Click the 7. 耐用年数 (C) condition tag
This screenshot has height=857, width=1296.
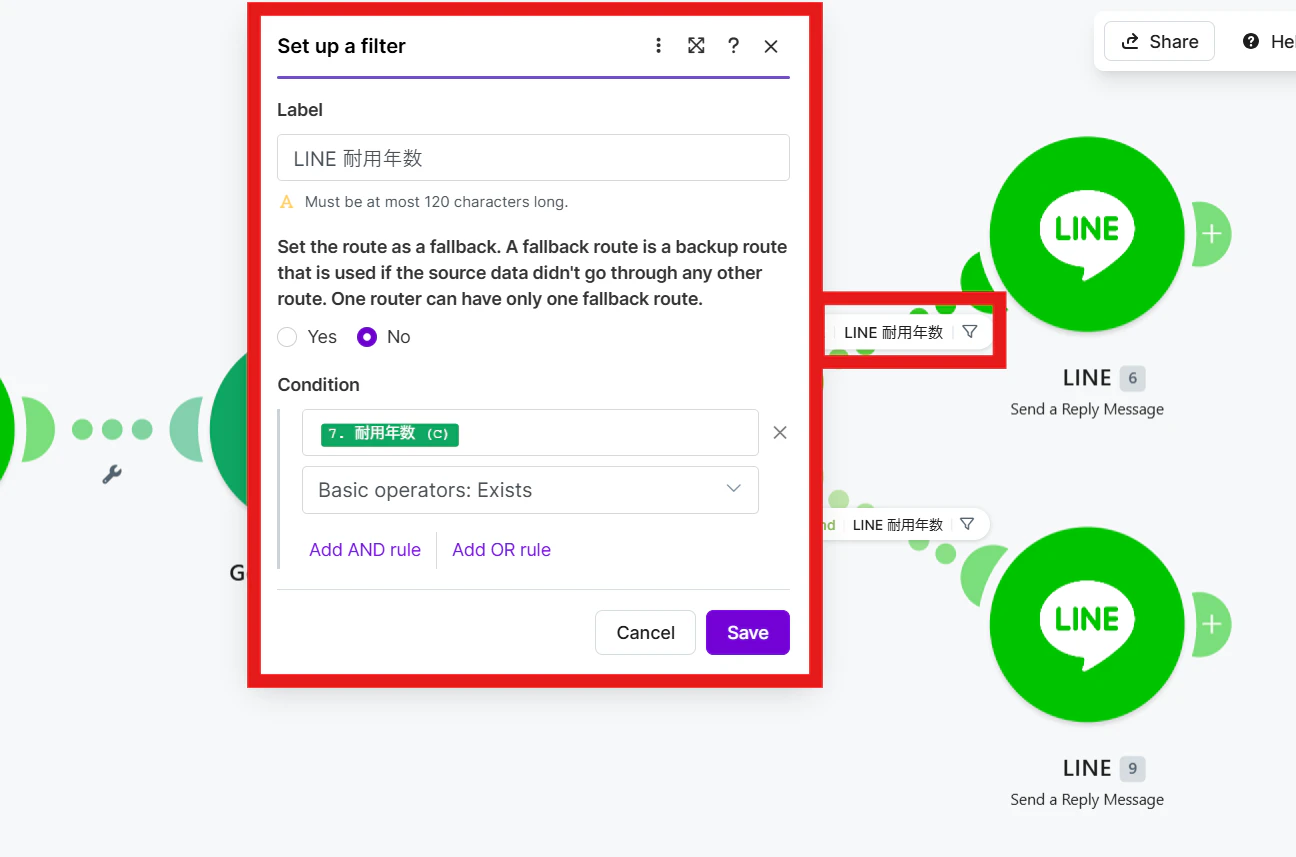pos(390,434)
